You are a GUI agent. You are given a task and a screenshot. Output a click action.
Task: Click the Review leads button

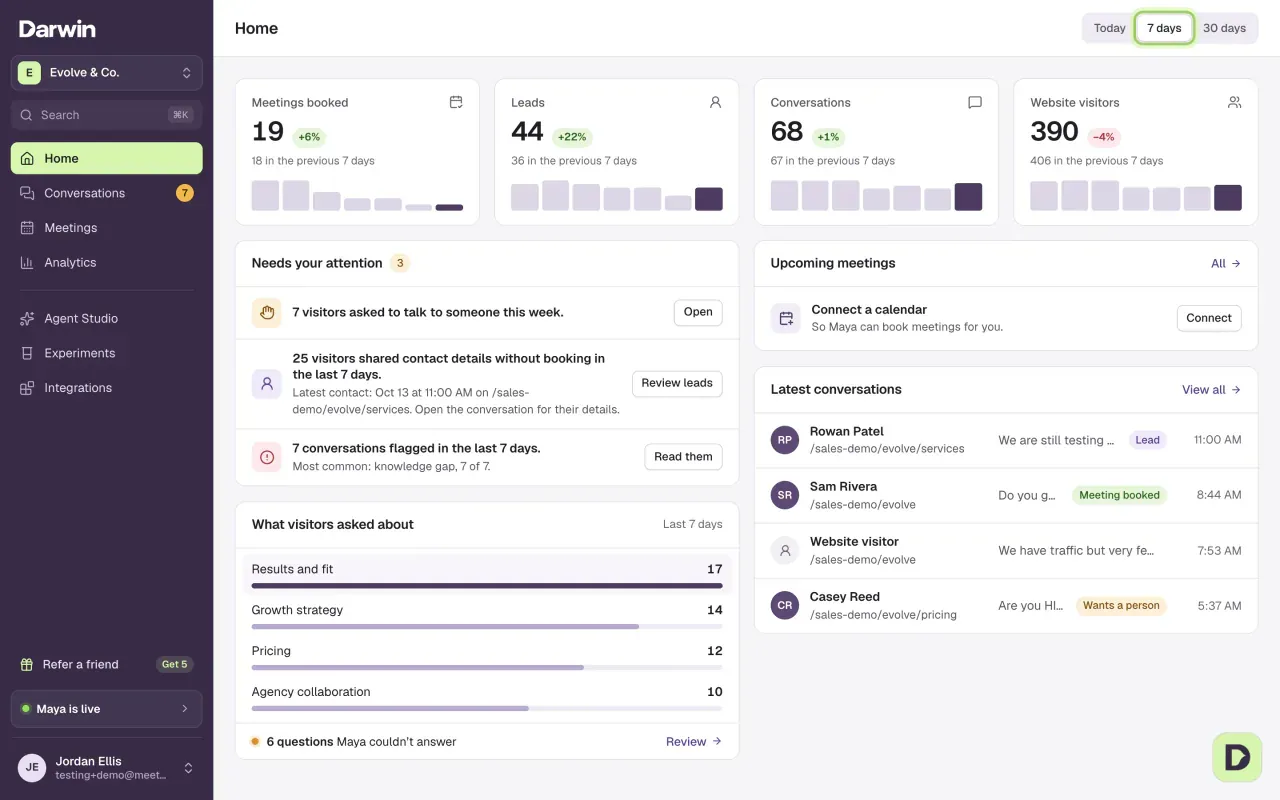pyautogui.click(x=677, y=383)
